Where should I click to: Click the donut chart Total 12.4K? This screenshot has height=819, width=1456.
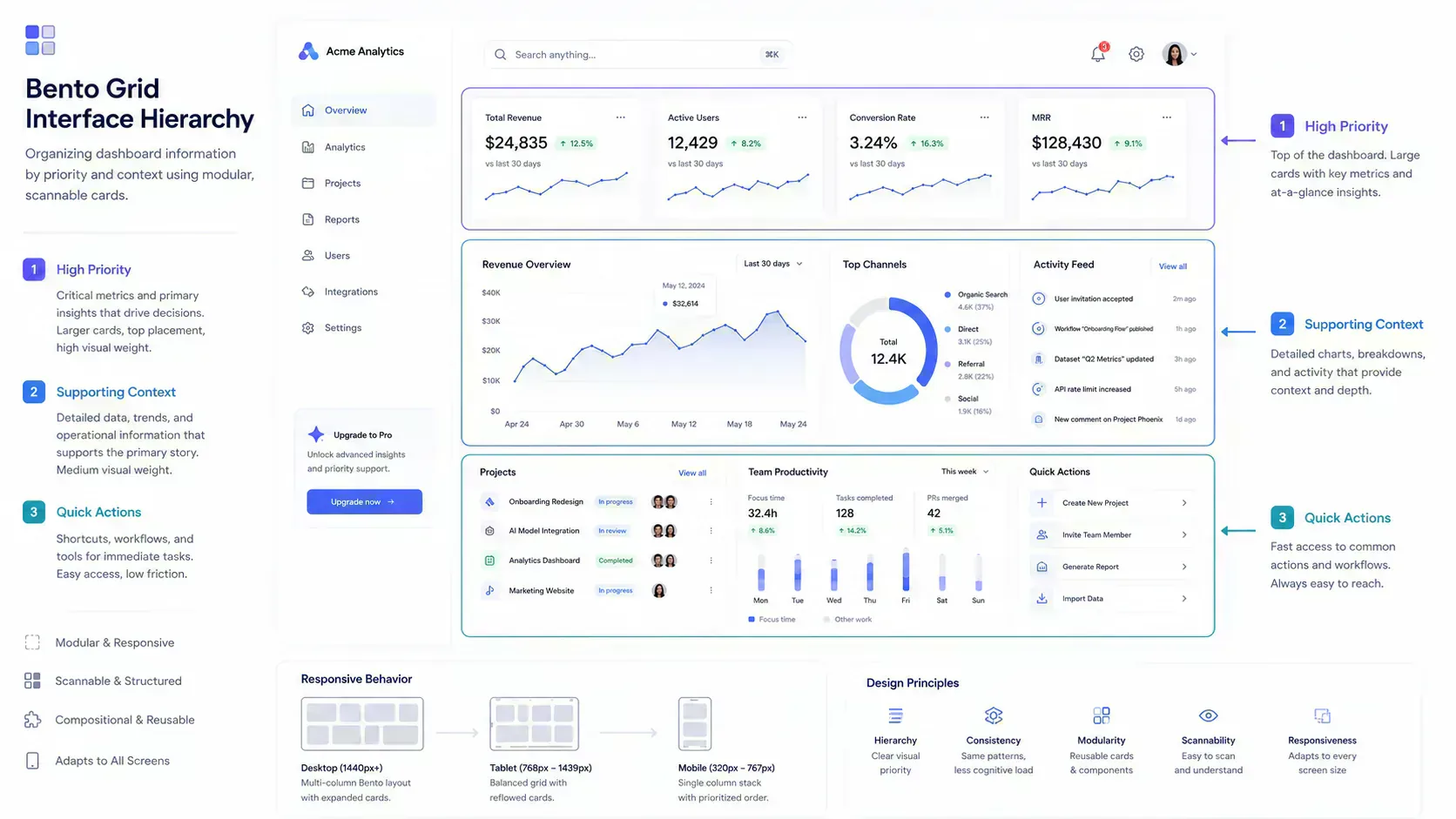click(x=888, y=352)
